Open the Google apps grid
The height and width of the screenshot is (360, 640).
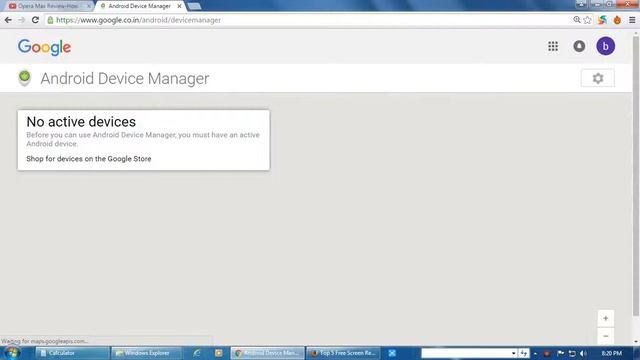coord(553,46)
